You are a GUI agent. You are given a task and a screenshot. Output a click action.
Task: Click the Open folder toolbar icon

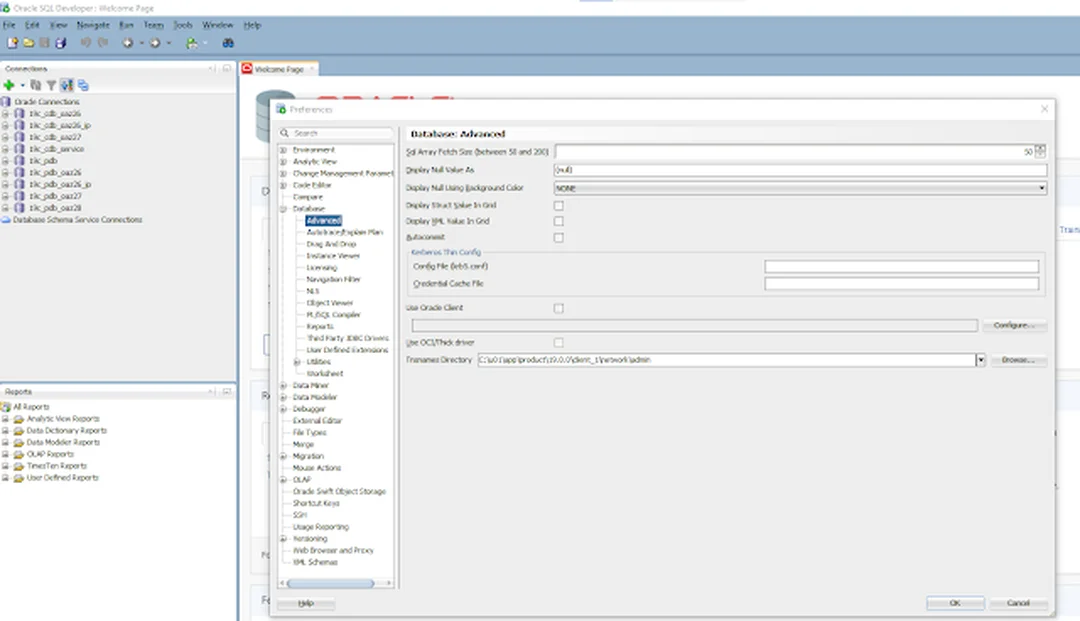(28, 43)
